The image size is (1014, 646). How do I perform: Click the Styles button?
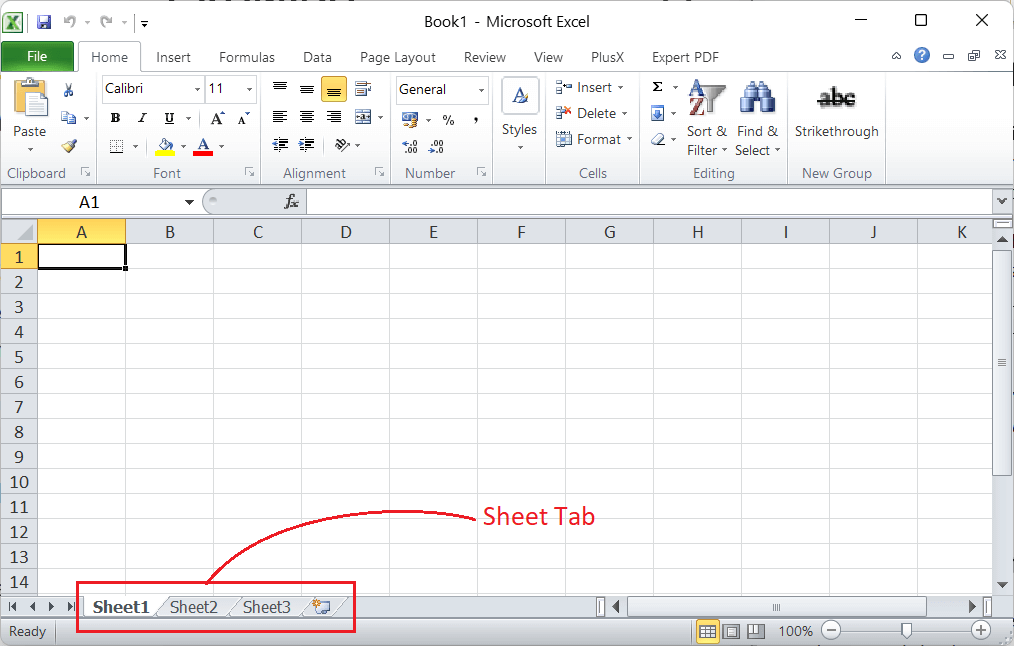point(519,110)
